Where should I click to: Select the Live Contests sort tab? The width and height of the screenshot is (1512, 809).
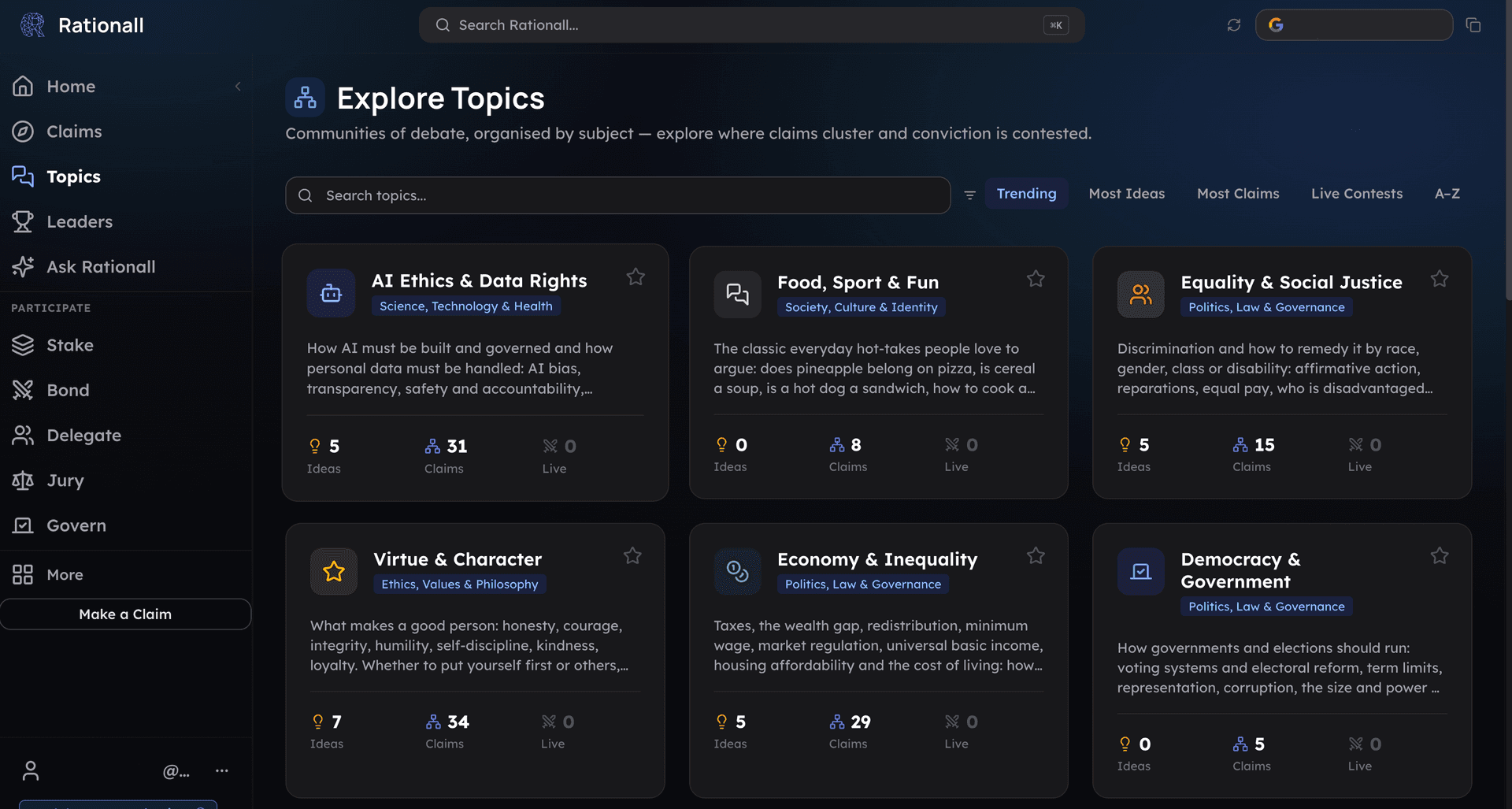[1356, 194]
